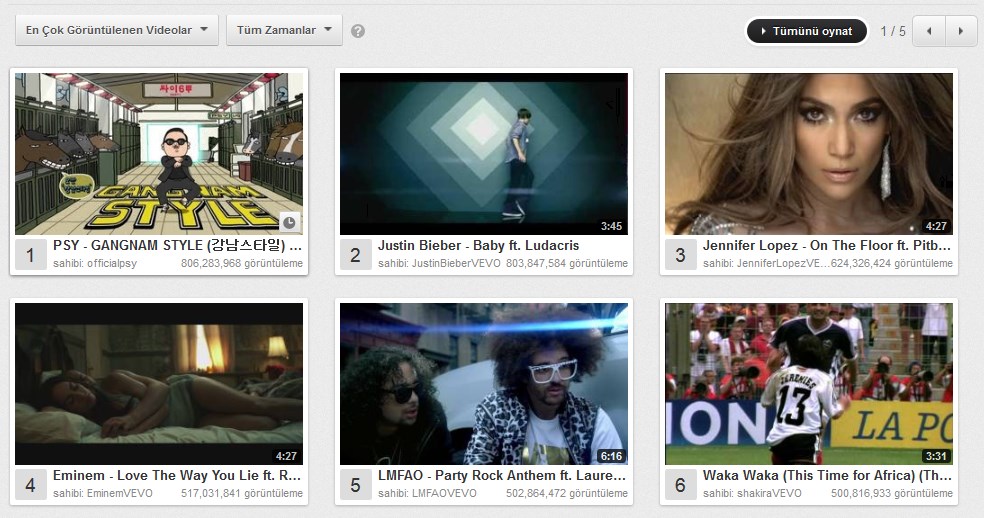Open the En Çok Görüntülenen Videolar dropdown
This screenshot has width=984, height=518.
[117, 30]
